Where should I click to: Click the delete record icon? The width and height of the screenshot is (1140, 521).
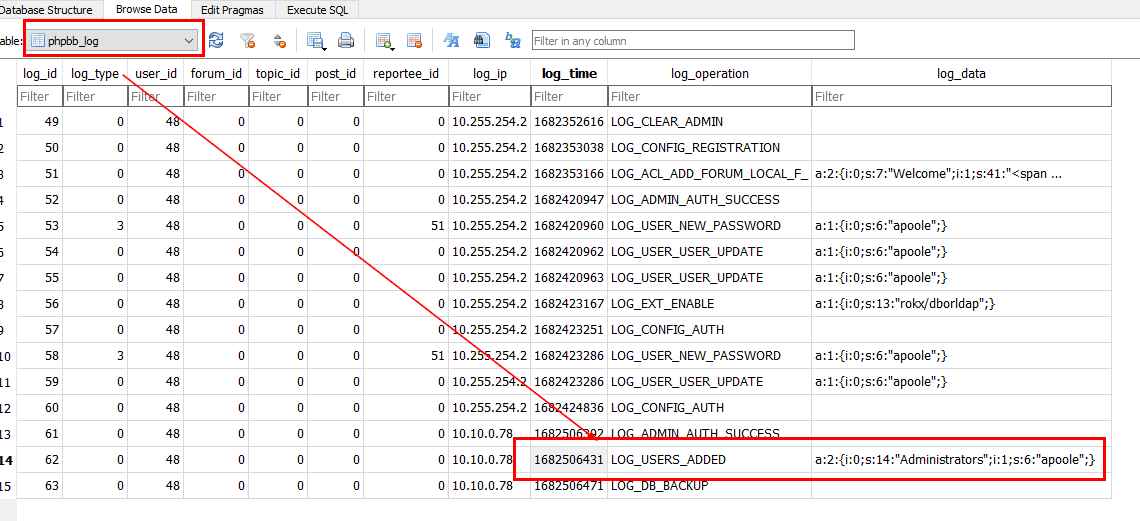[414, 41]
